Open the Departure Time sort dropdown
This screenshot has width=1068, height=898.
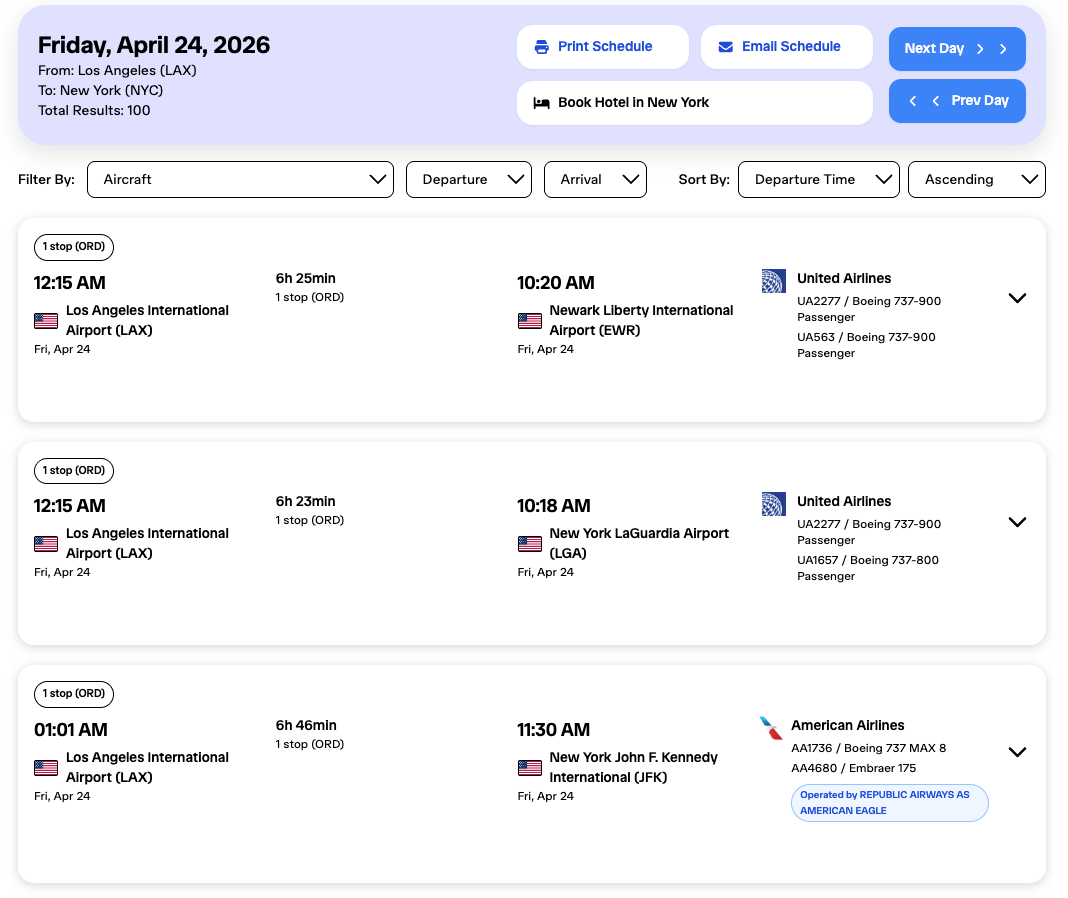[818, 180]
